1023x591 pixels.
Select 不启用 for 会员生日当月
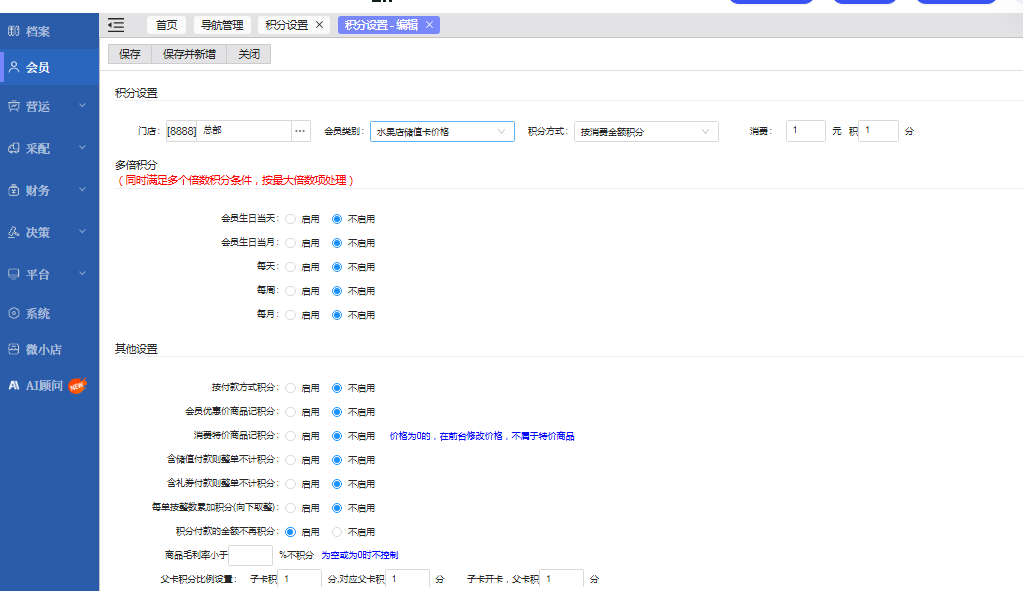click(337, 243)
